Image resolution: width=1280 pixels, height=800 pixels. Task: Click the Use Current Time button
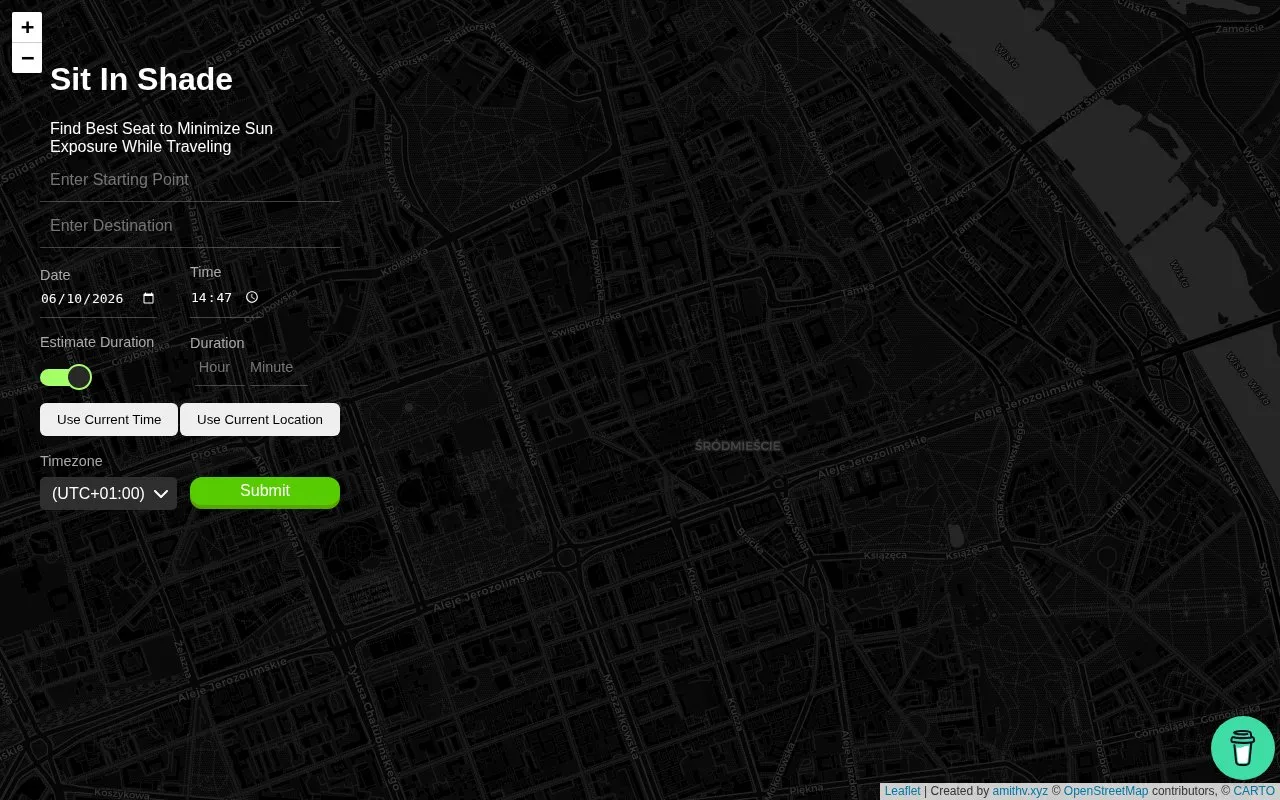click(x=109, y=420)
